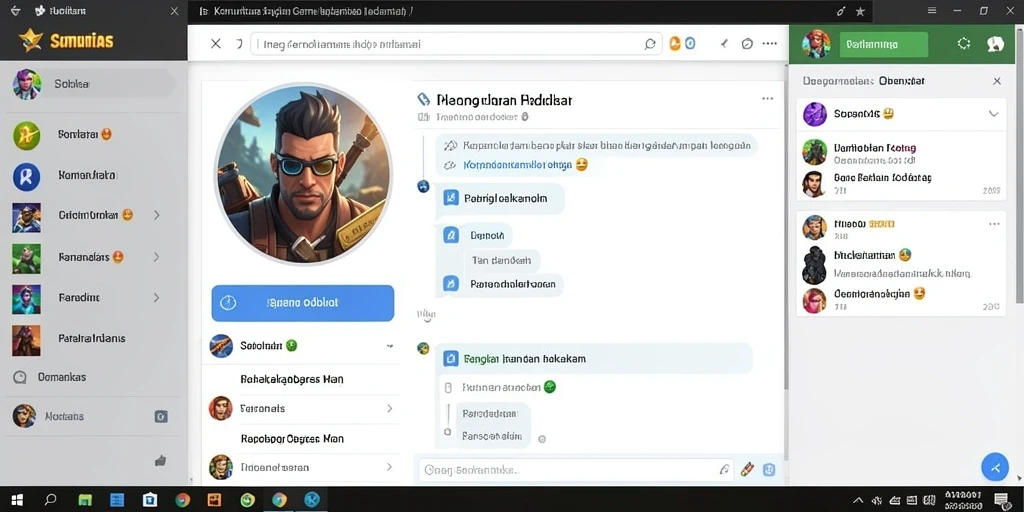
Task: Close the right side panel
Action: tap(997, 81)
